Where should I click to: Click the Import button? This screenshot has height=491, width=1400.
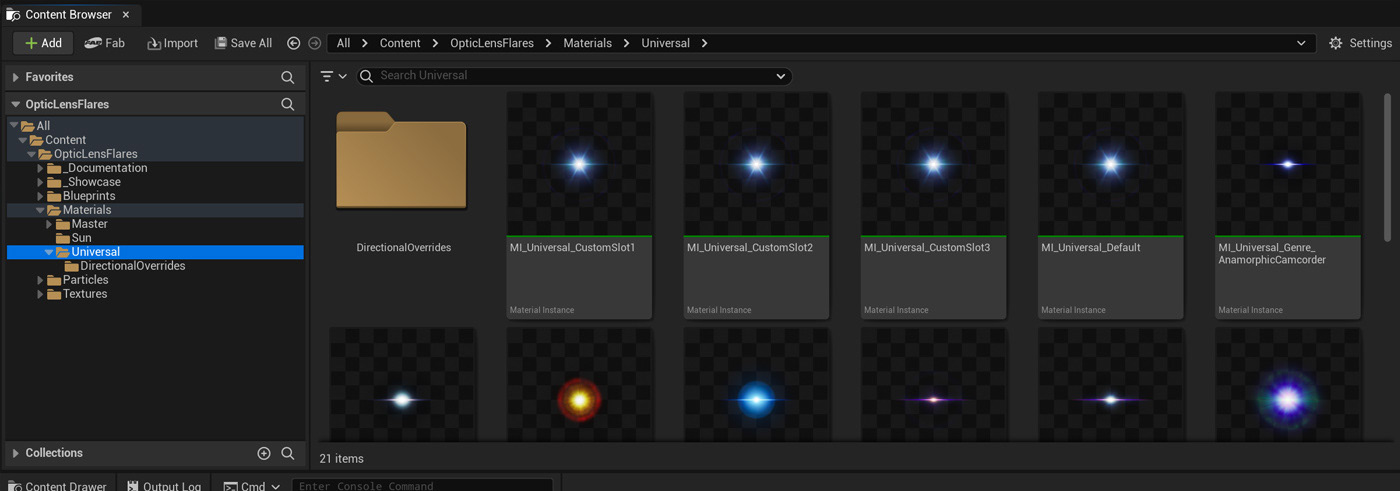tap(172, 43)
